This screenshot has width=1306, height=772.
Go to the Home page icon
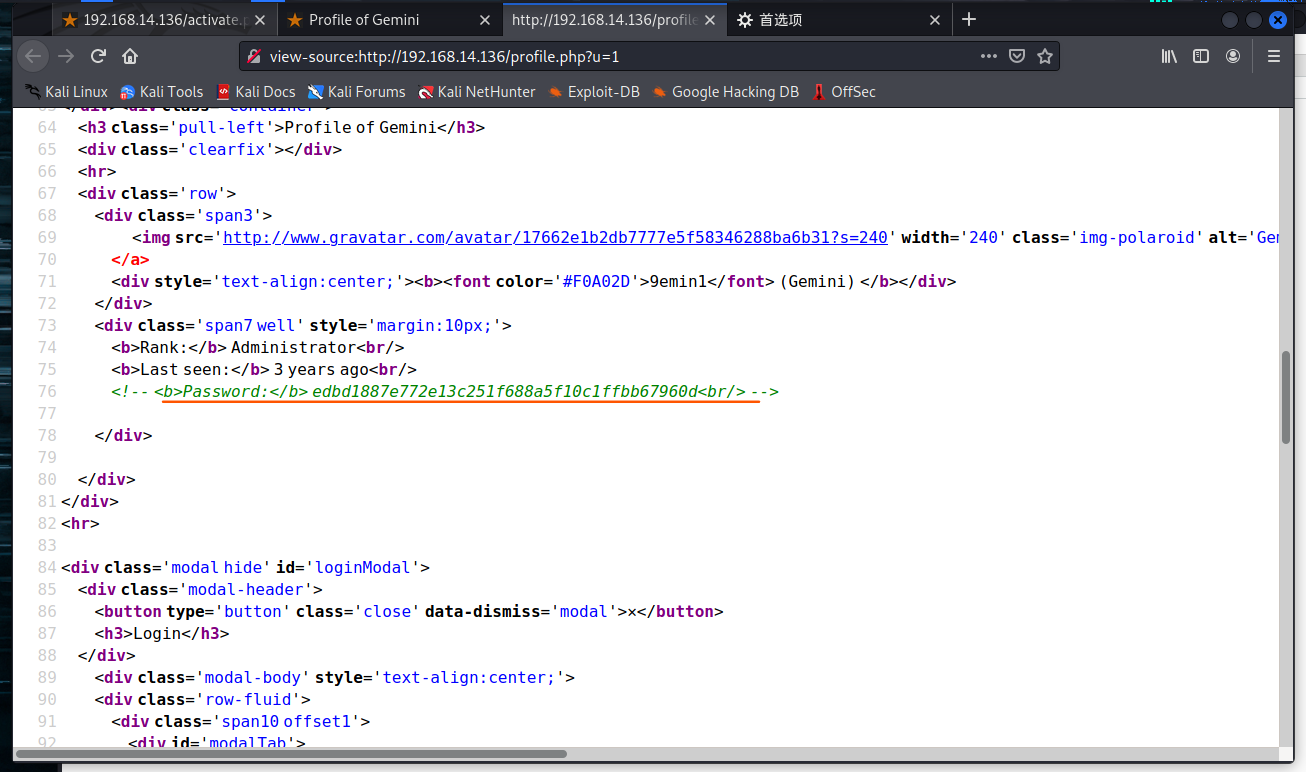tap(130, 56)
